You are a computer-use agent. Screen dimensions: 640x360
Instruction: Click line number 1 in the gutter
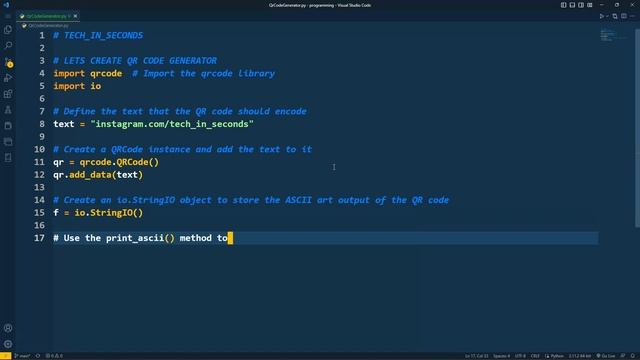(42, 36)
